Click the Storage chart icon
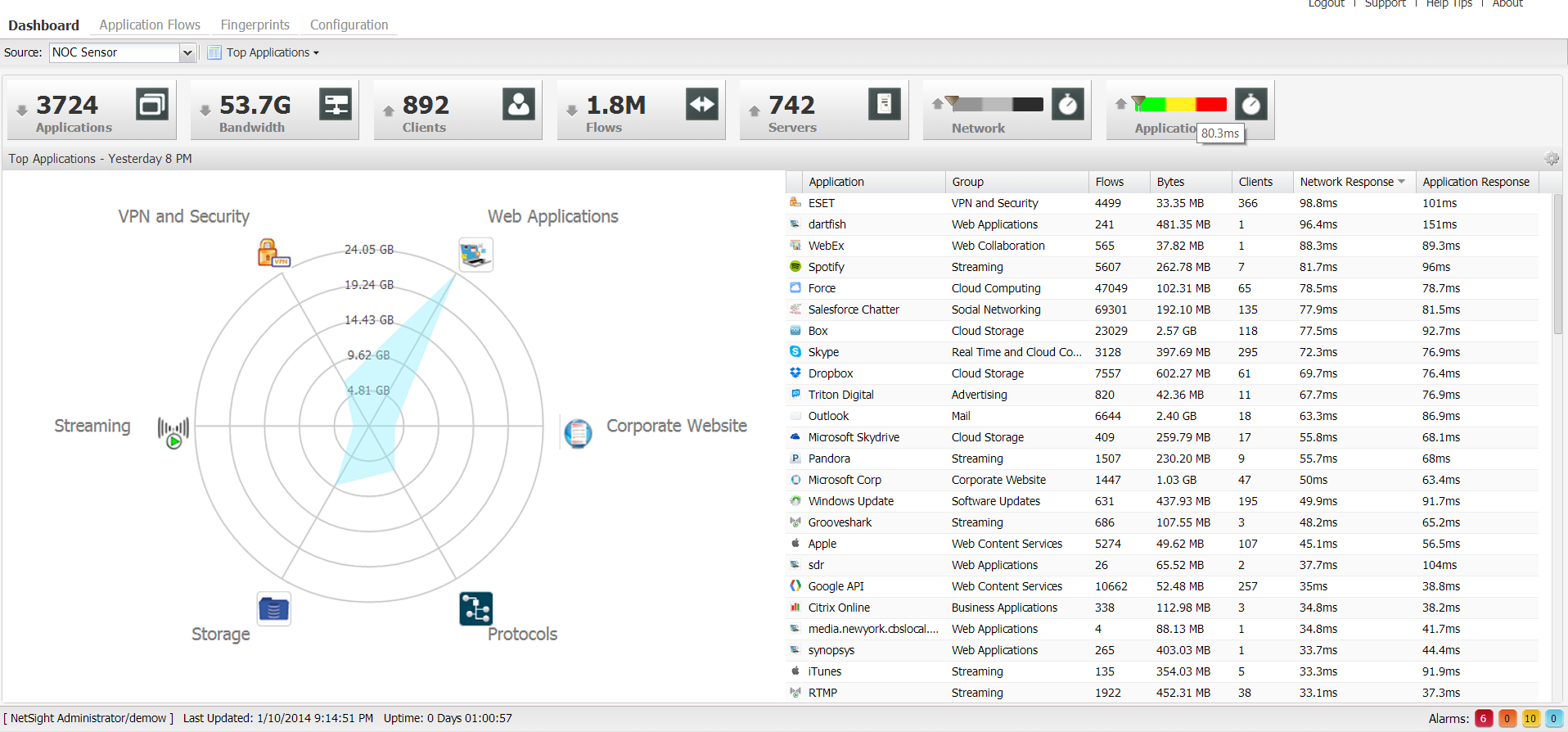 pyautogui.click(x=273, y=609)
